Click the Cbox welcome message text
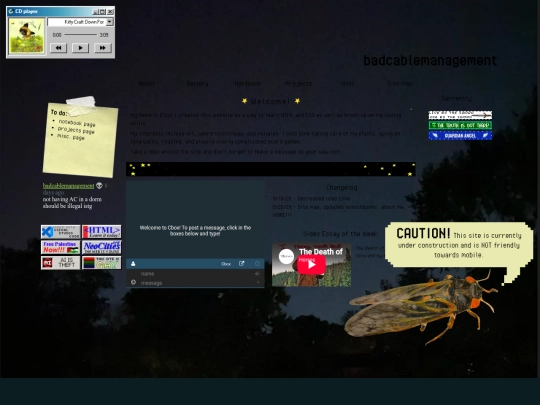540x405 pixels. click(x=195, y=230)
